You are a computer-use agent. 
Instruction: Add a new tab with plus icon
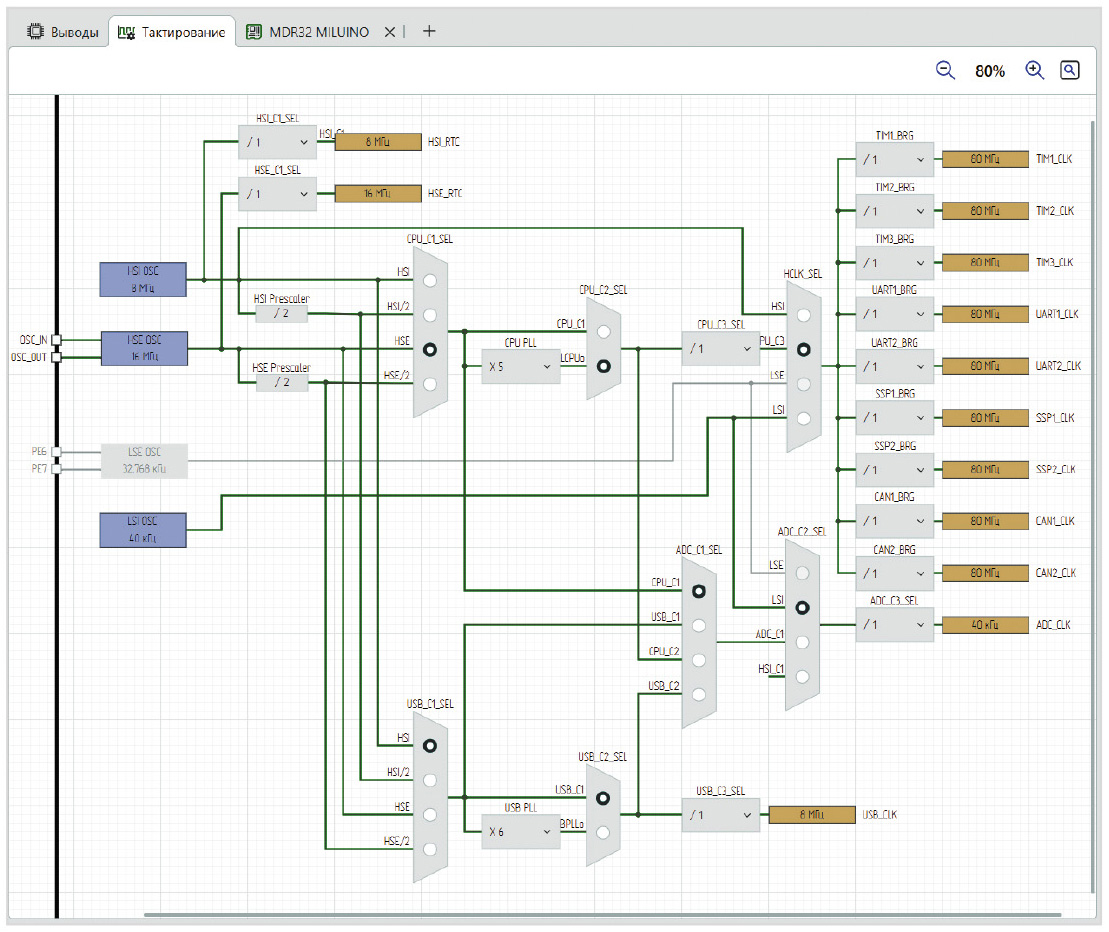click(x=429, y=32)
